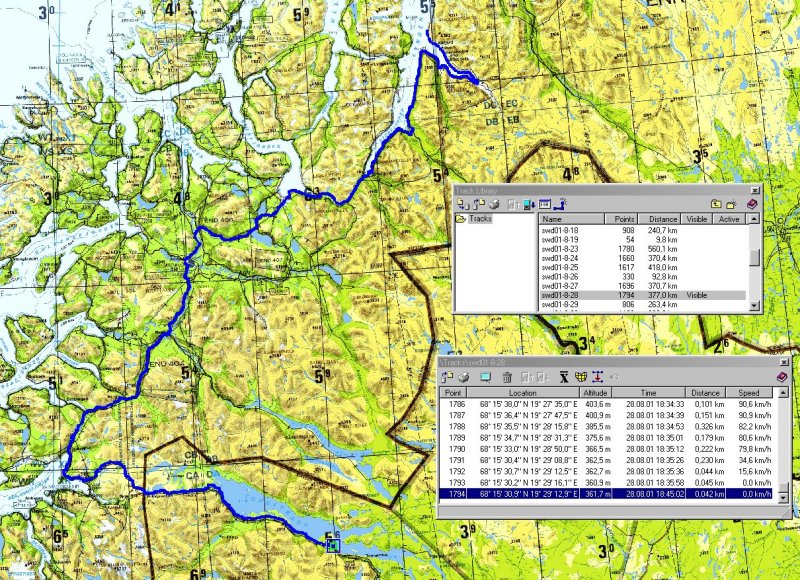800x580 pixels.
Task: Click the statistics sigma icon in track points toolbar
Action: click(x=563, y=377)
